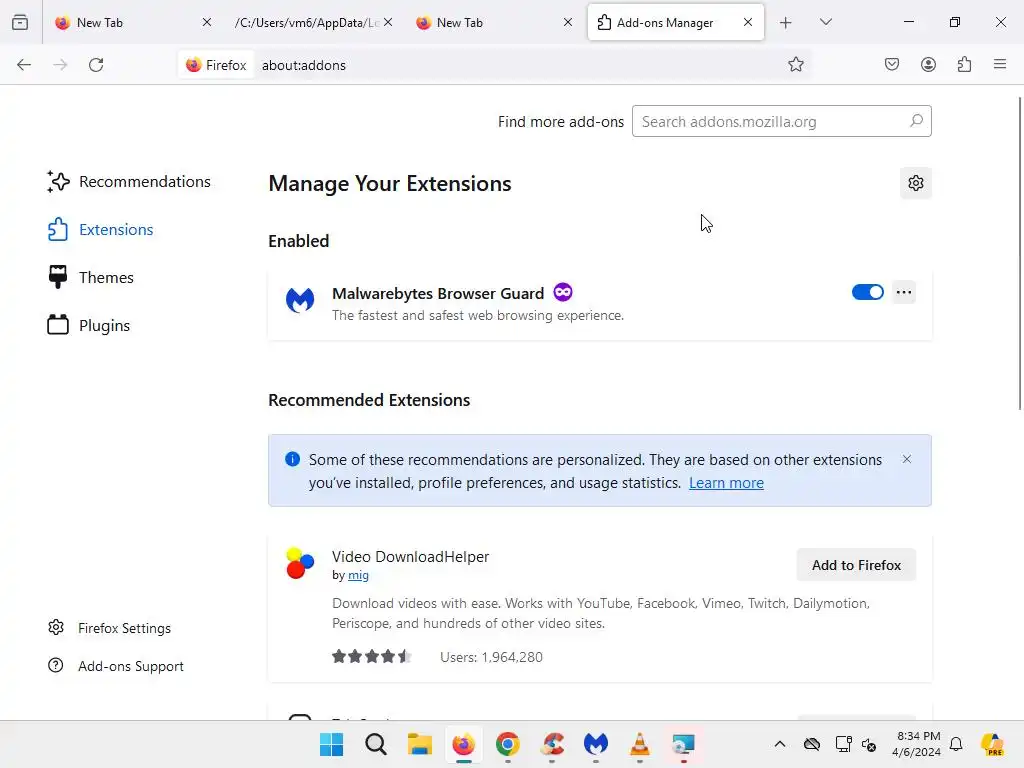
Task: Reload the current page
Action: point(96,65)
